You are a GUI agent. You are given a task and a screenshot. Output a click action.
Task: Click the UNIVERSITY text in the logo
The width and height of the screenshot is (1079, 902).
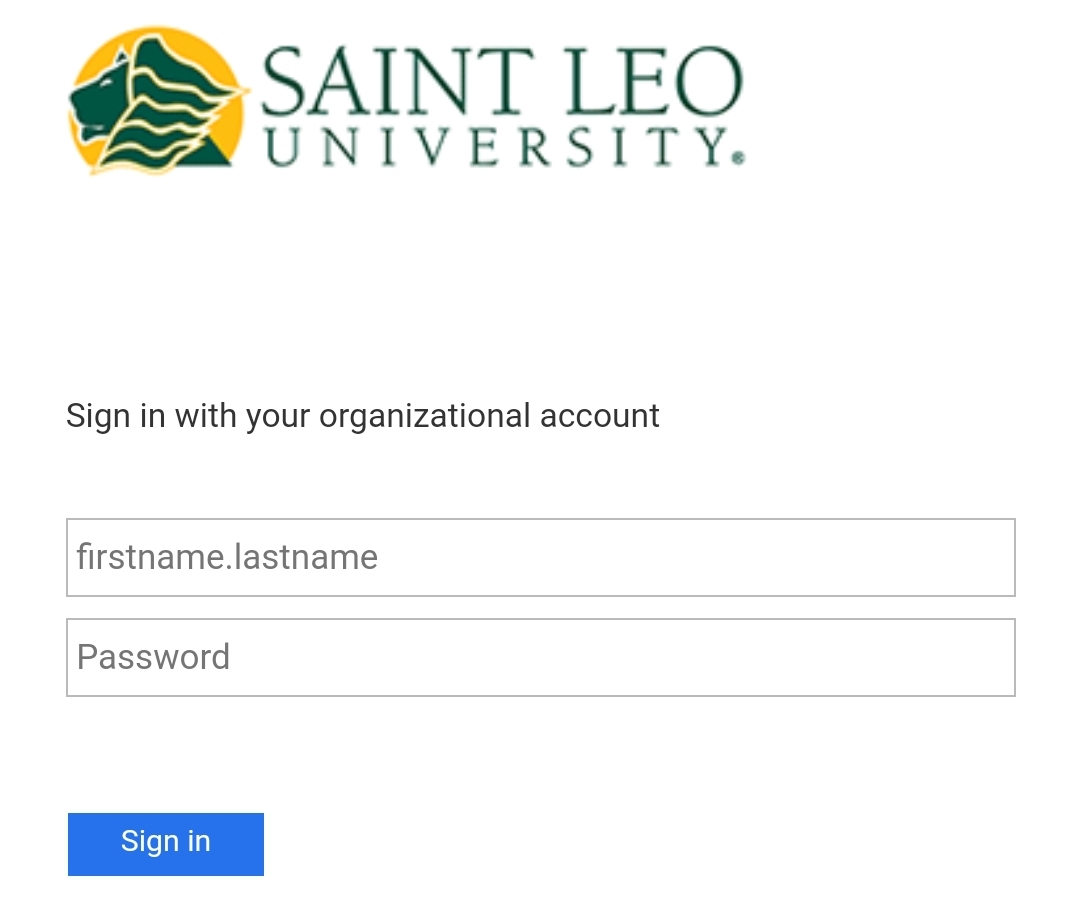pyautogui.click(x=499, y=146)
